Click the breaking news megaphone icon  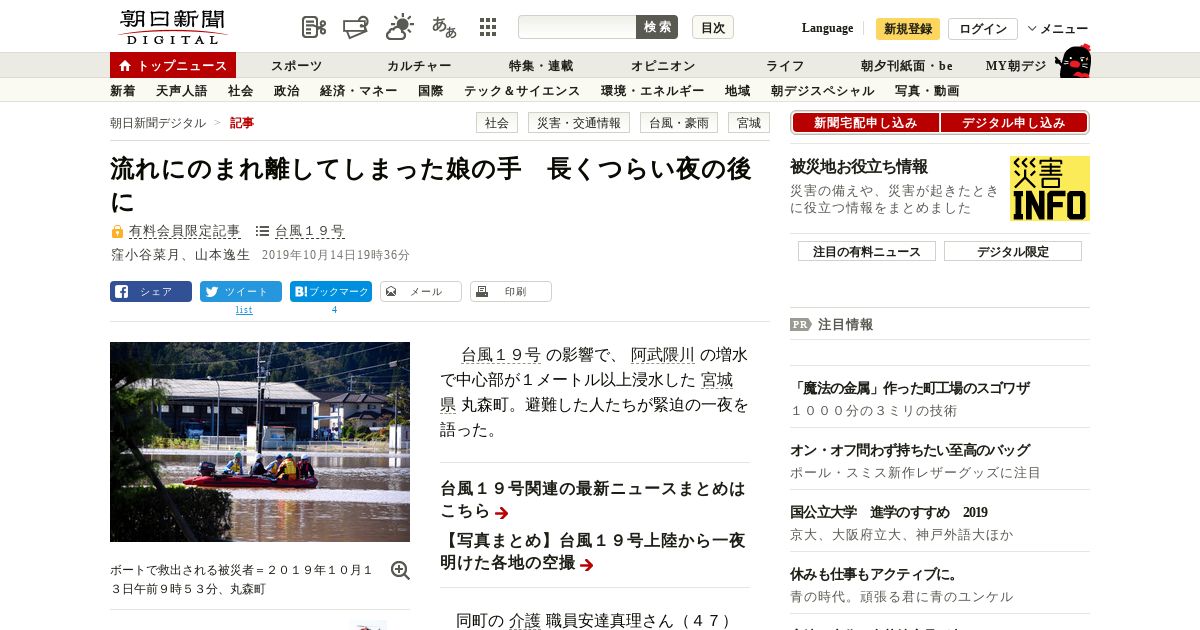coord(356,27)
